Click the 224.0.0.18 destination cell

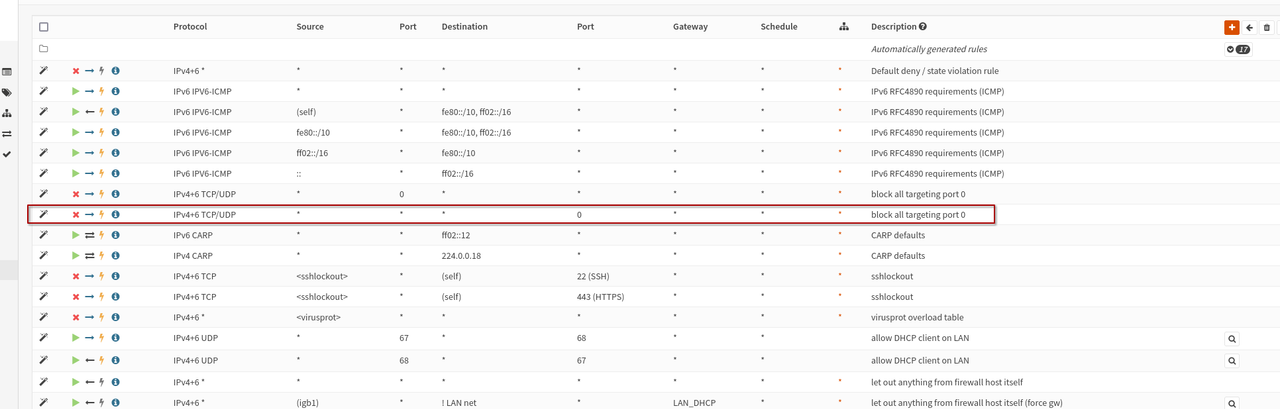pos(463,256)
